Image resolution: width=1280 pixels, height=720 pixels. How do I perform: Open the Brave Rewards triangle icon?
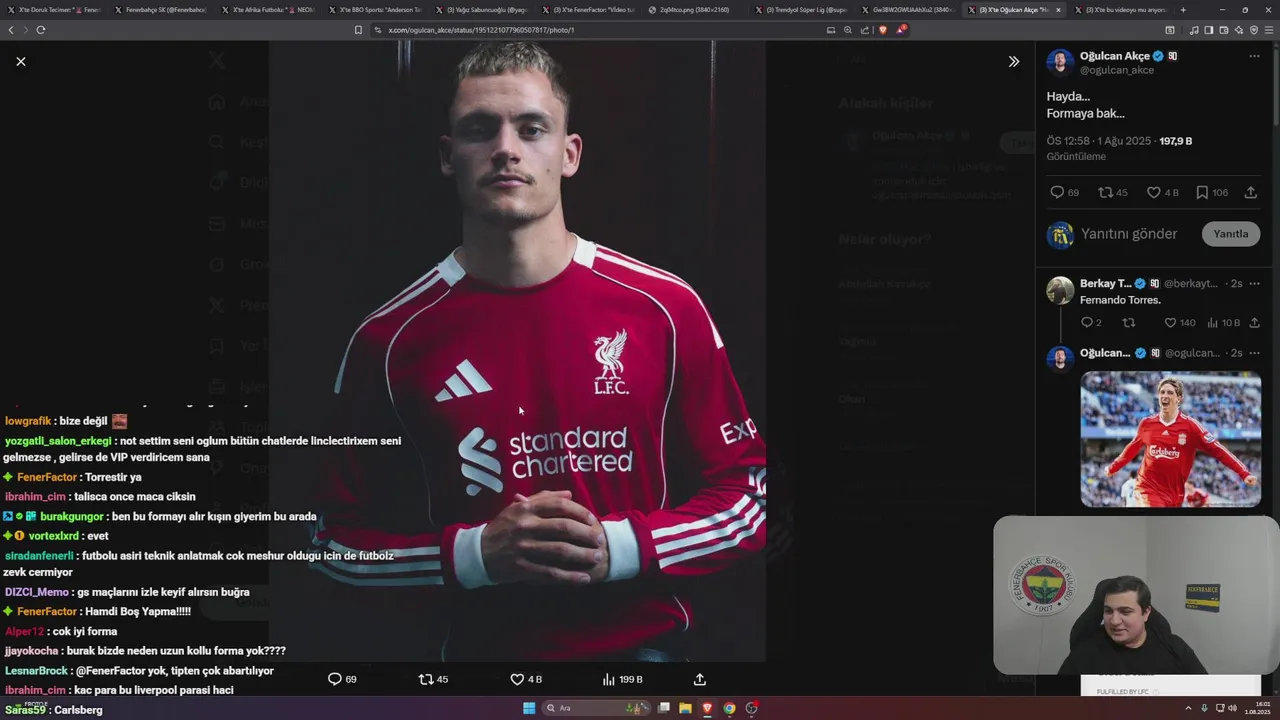[x=900, y=30]
